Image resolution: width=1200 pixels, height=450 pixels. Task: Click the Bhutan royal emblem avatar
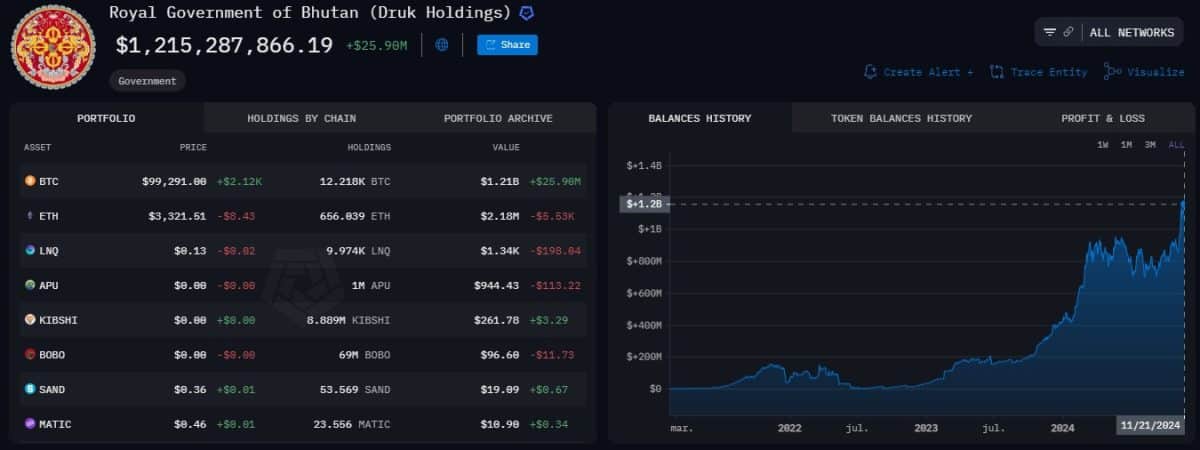pyautogui.click(x=54, y=46)
